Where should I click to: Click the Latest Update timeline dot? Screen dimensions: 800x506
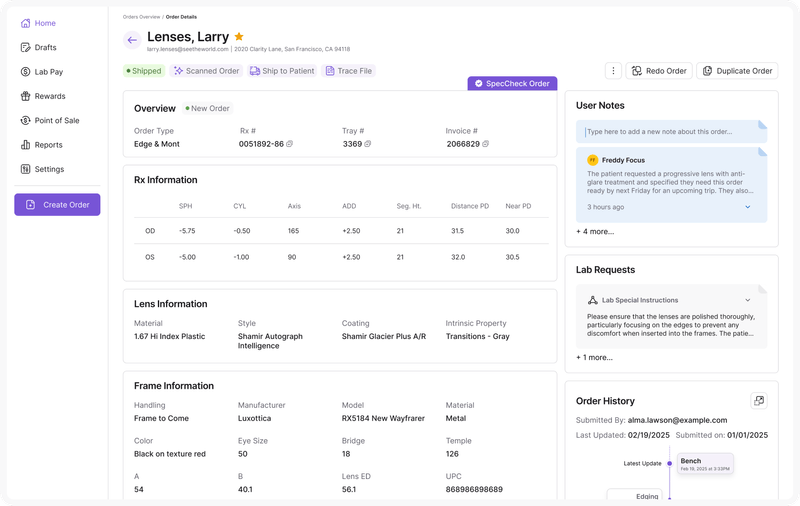pos(669,464)
